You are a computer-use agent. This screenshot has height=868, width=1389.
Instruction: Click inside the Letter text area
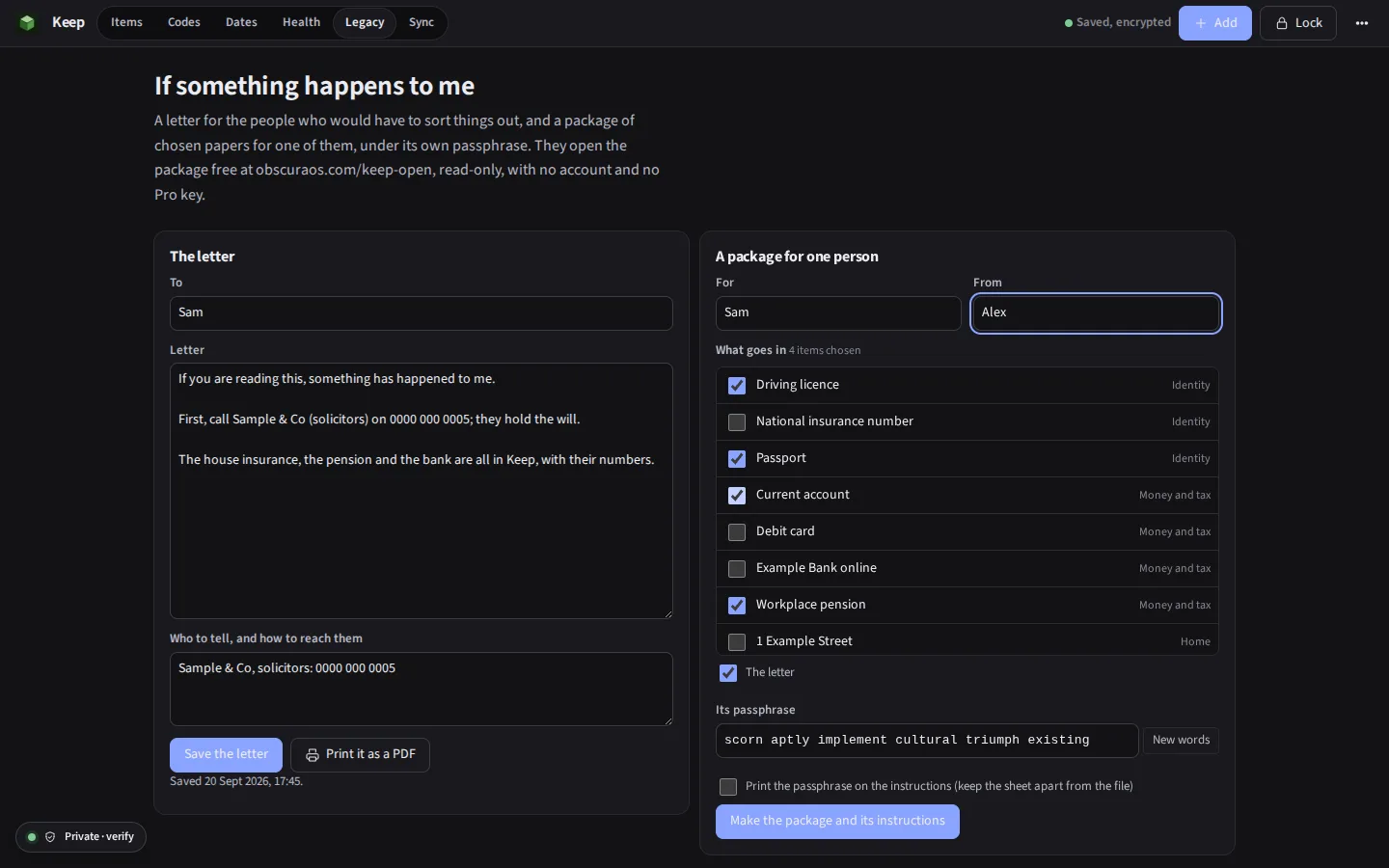click(x=422, y=491)
